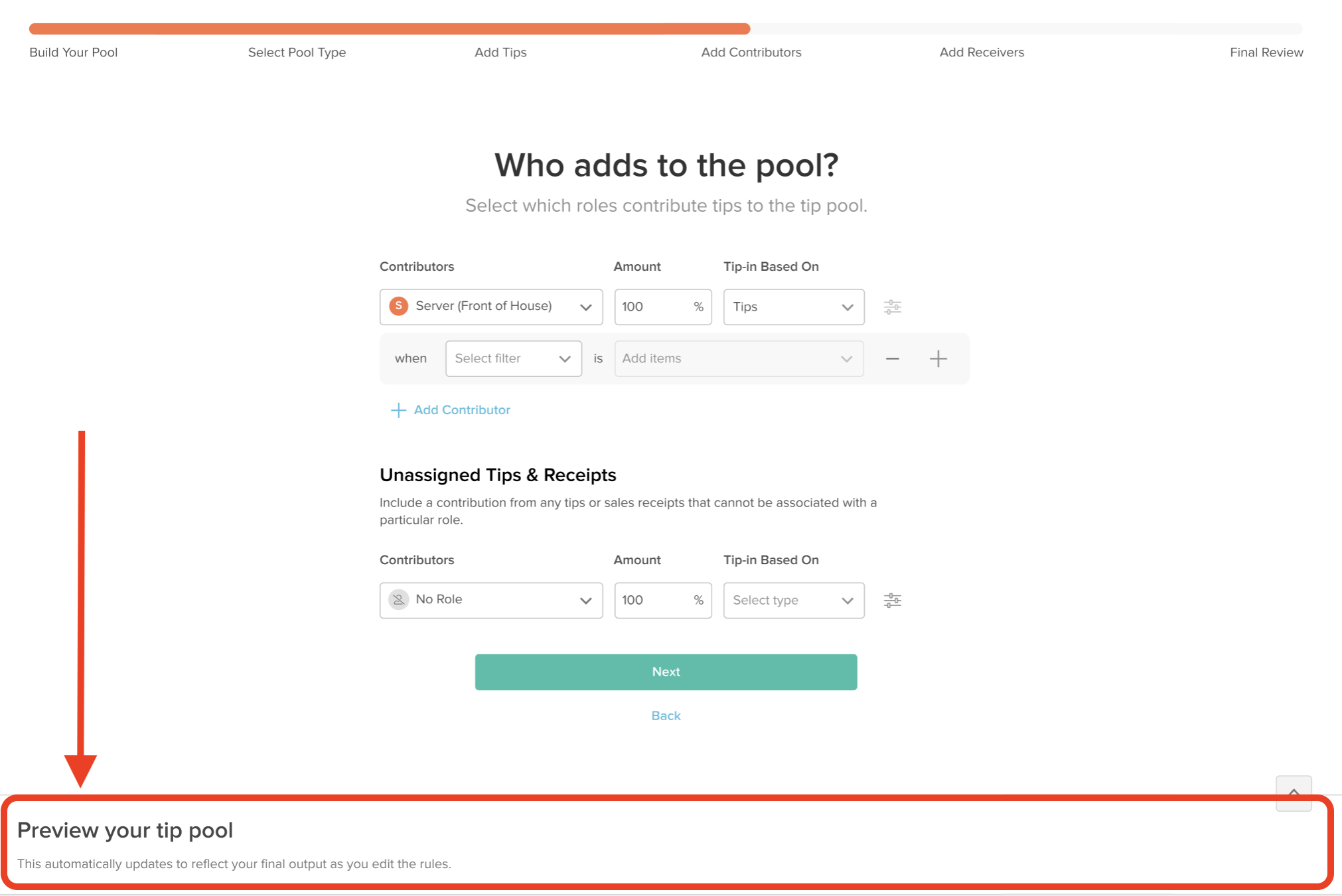The image size is (1342, 896).
Task: Open advanced settings for the No Role row
Action: (892, 600)
